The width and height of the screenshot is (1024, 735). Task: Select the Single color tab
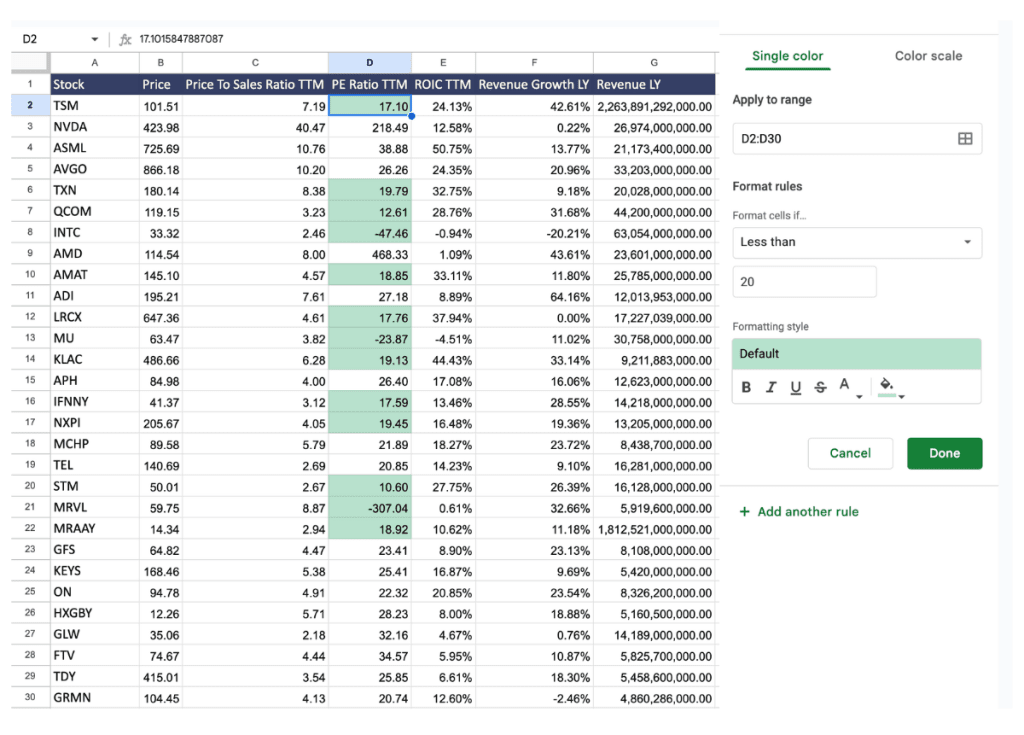[x=788, y=56]
